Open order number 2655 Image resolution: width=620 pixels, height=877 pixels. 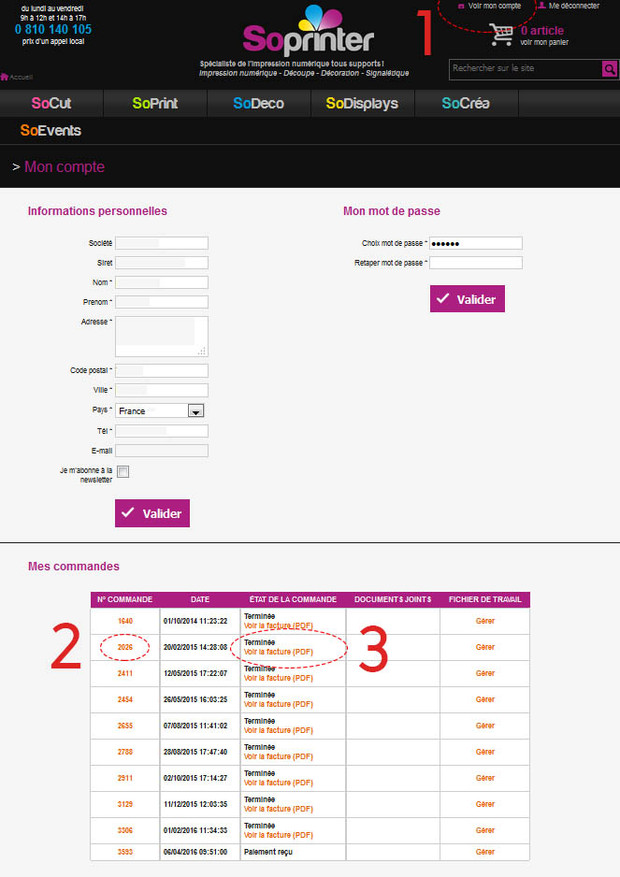[125, 725]
